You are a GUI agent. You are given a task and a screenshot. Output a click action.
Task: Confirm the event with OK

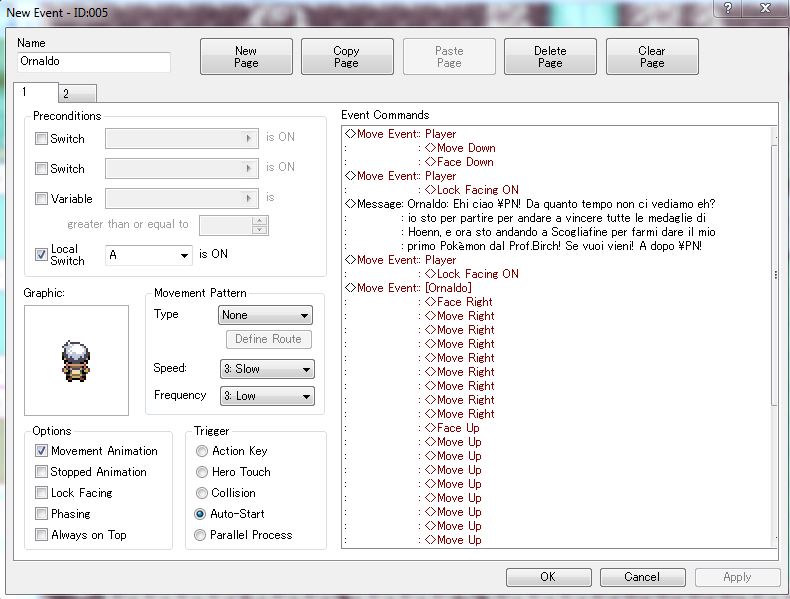[x=547, y=577]
